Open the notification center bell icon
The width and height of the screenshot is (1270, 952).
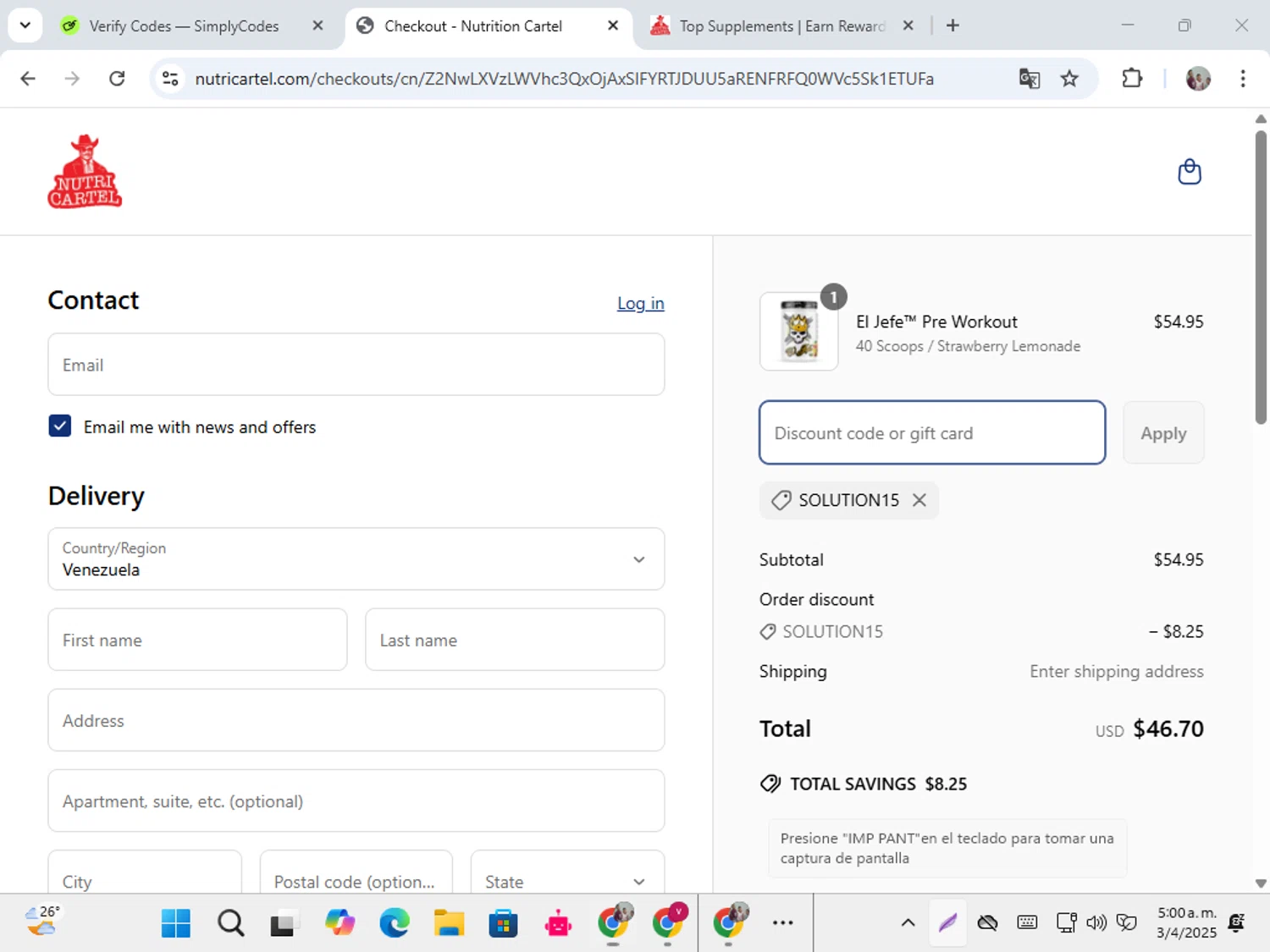[x=1237, y=923]
